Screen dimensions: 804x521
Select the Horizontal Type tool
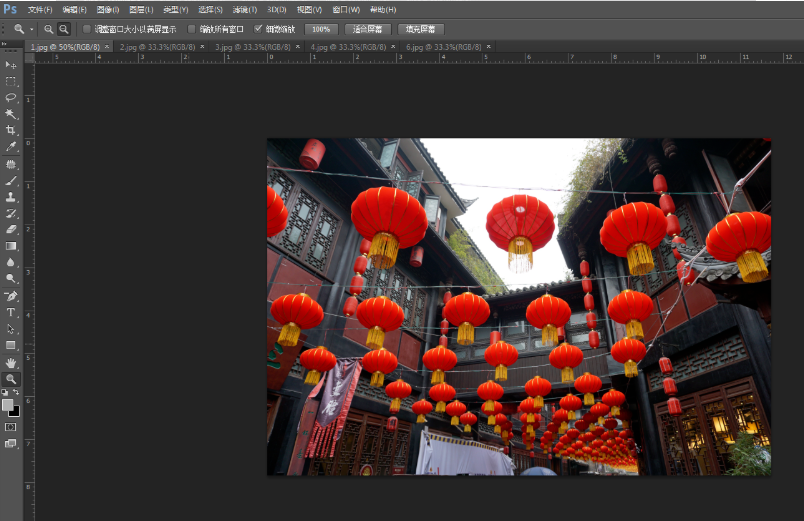11,313
